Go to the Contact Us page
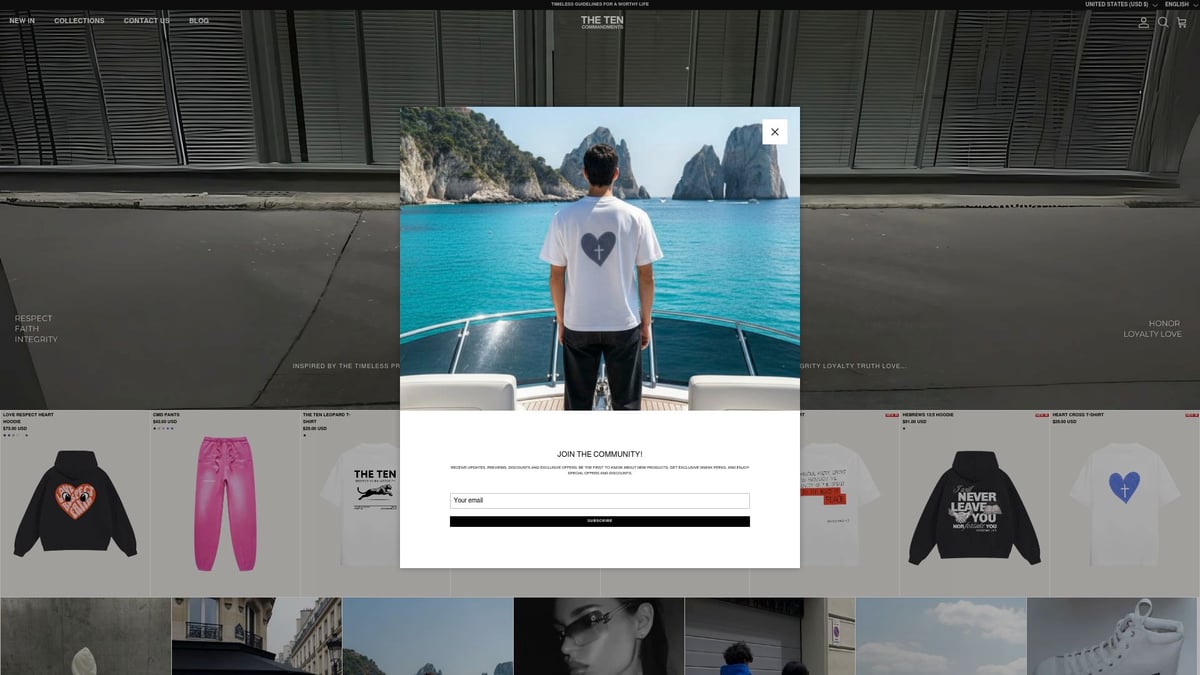The height and width of the screenshot is (675, 1200). coord(146,21)
